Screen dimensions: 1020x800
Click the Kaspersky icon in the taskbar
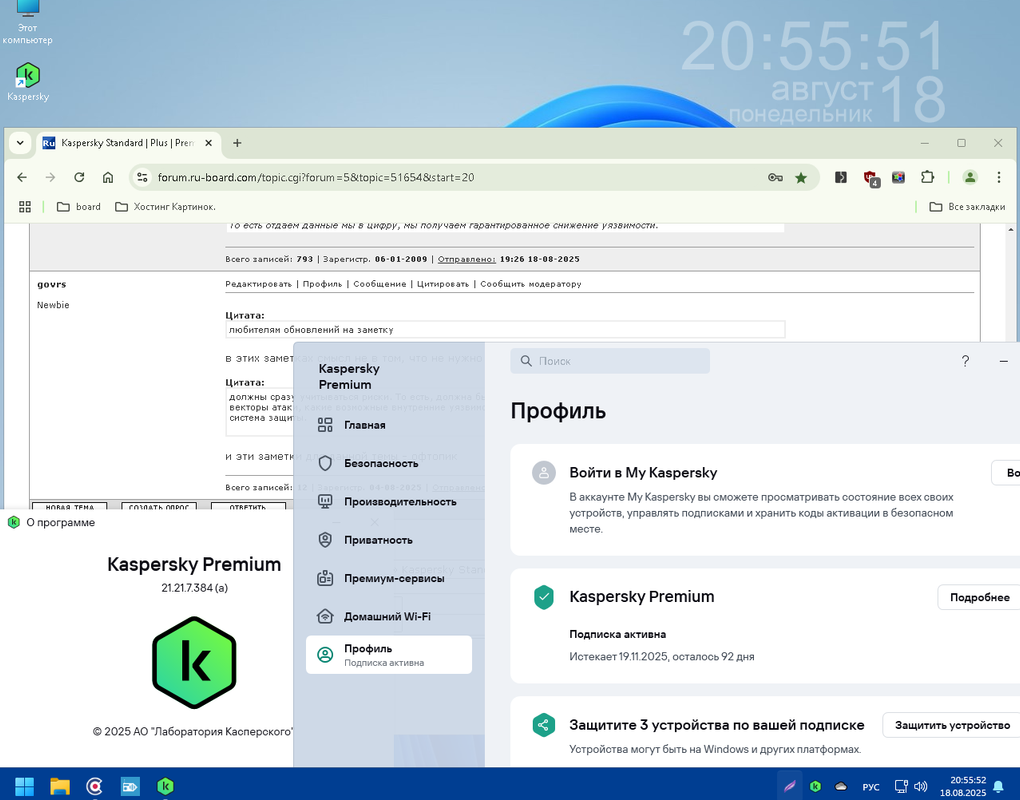(x=165, y=786)
